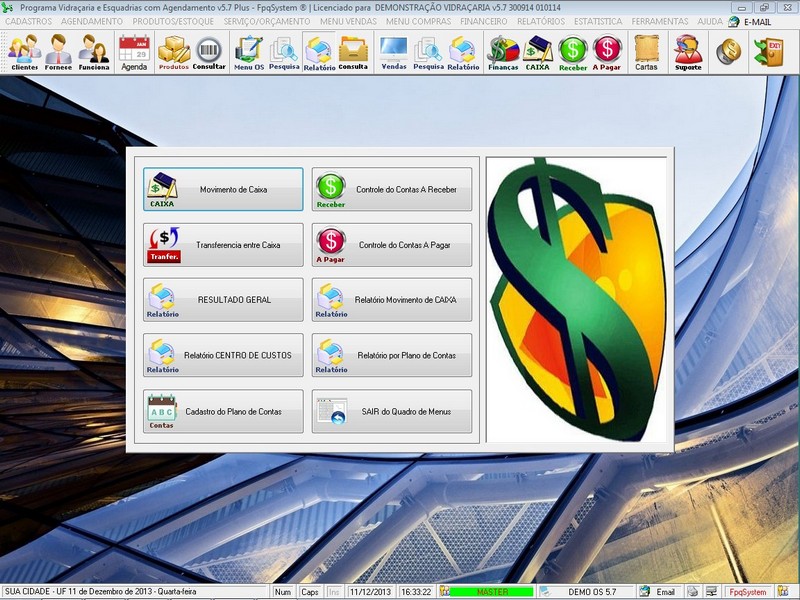Screen dimensions: 800x600
Task: Open the Clientes toolbar icon
Action: pyautogui.click(x=24, y=52)
